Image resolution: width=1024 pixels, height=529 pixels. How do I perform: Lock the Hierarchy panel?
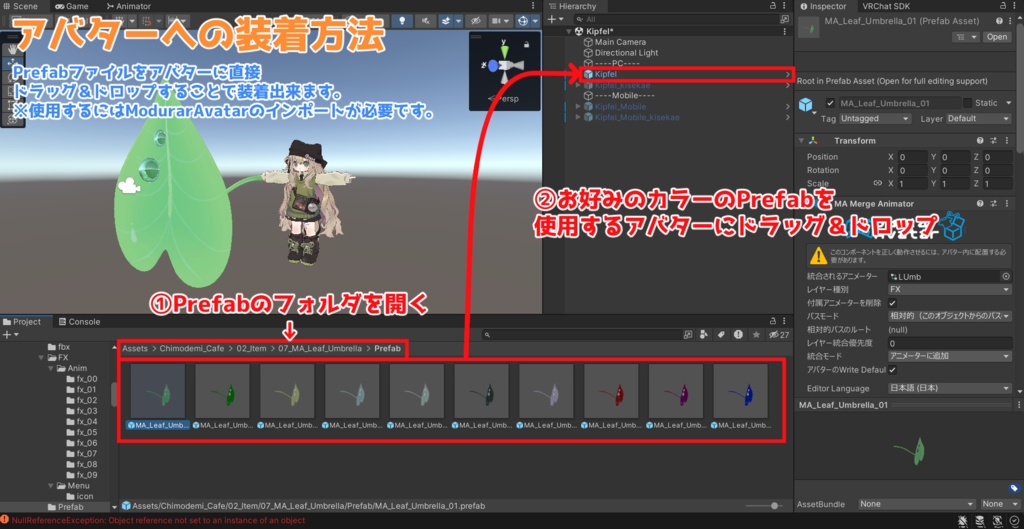click(775, 6)
